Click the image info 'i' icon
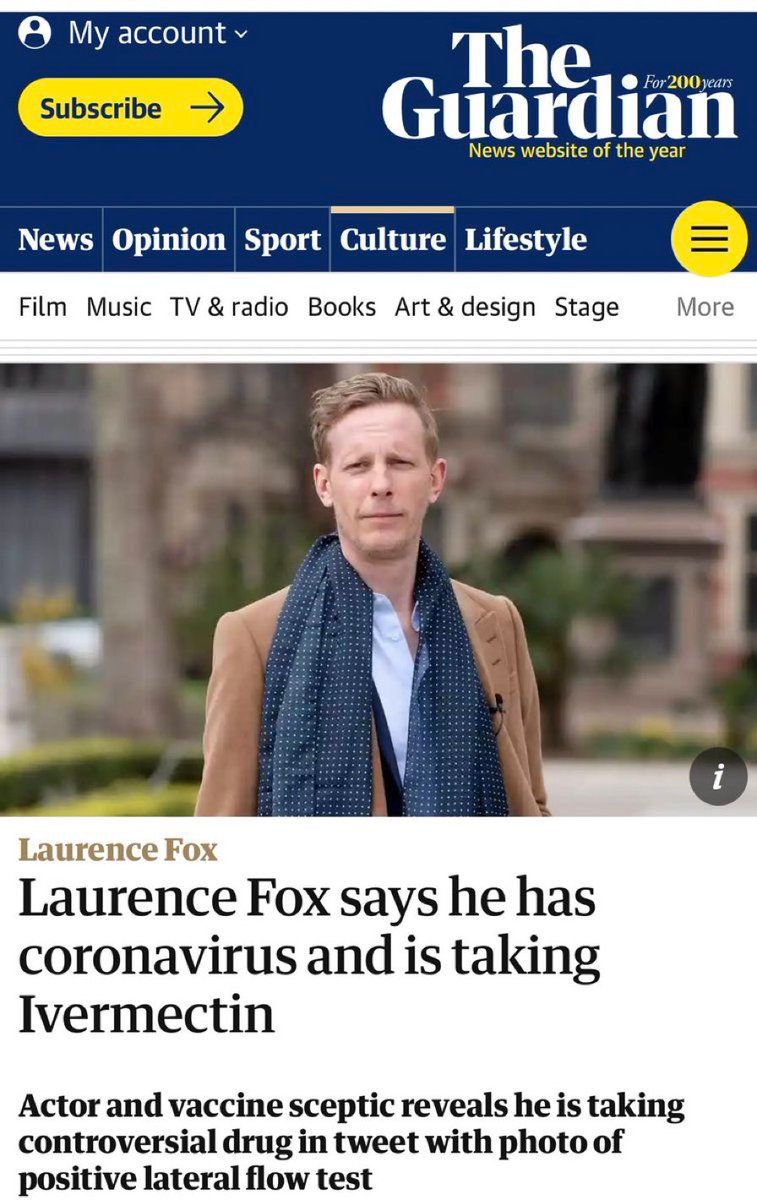 (718, 776)
